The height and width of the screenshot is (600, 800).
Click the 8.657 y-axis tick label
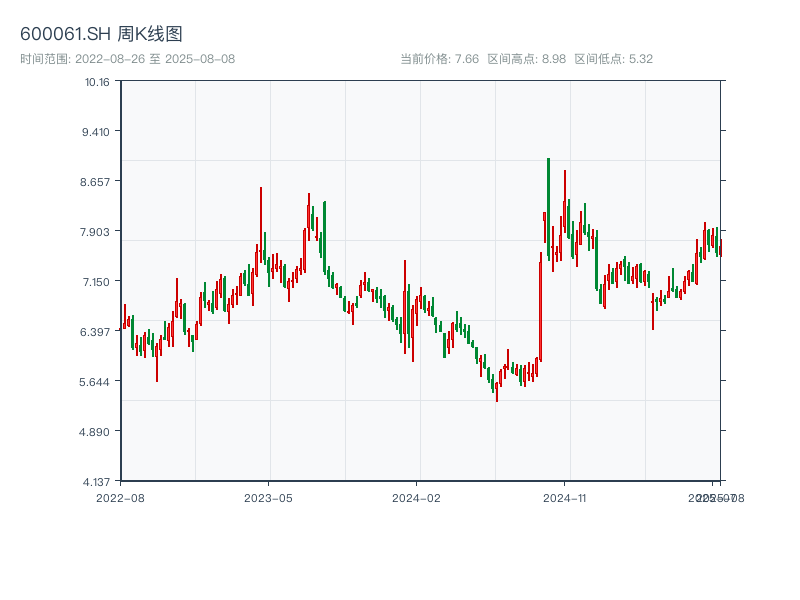[96, 182]
